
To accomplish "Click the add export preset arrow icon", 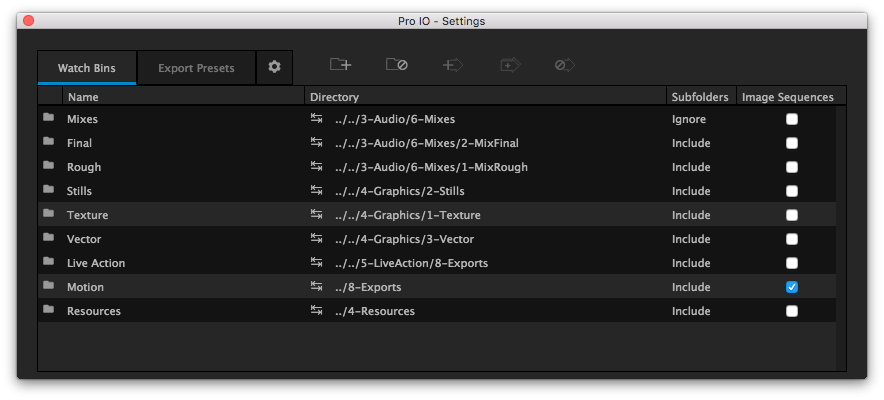I will (x=453, y=66).
